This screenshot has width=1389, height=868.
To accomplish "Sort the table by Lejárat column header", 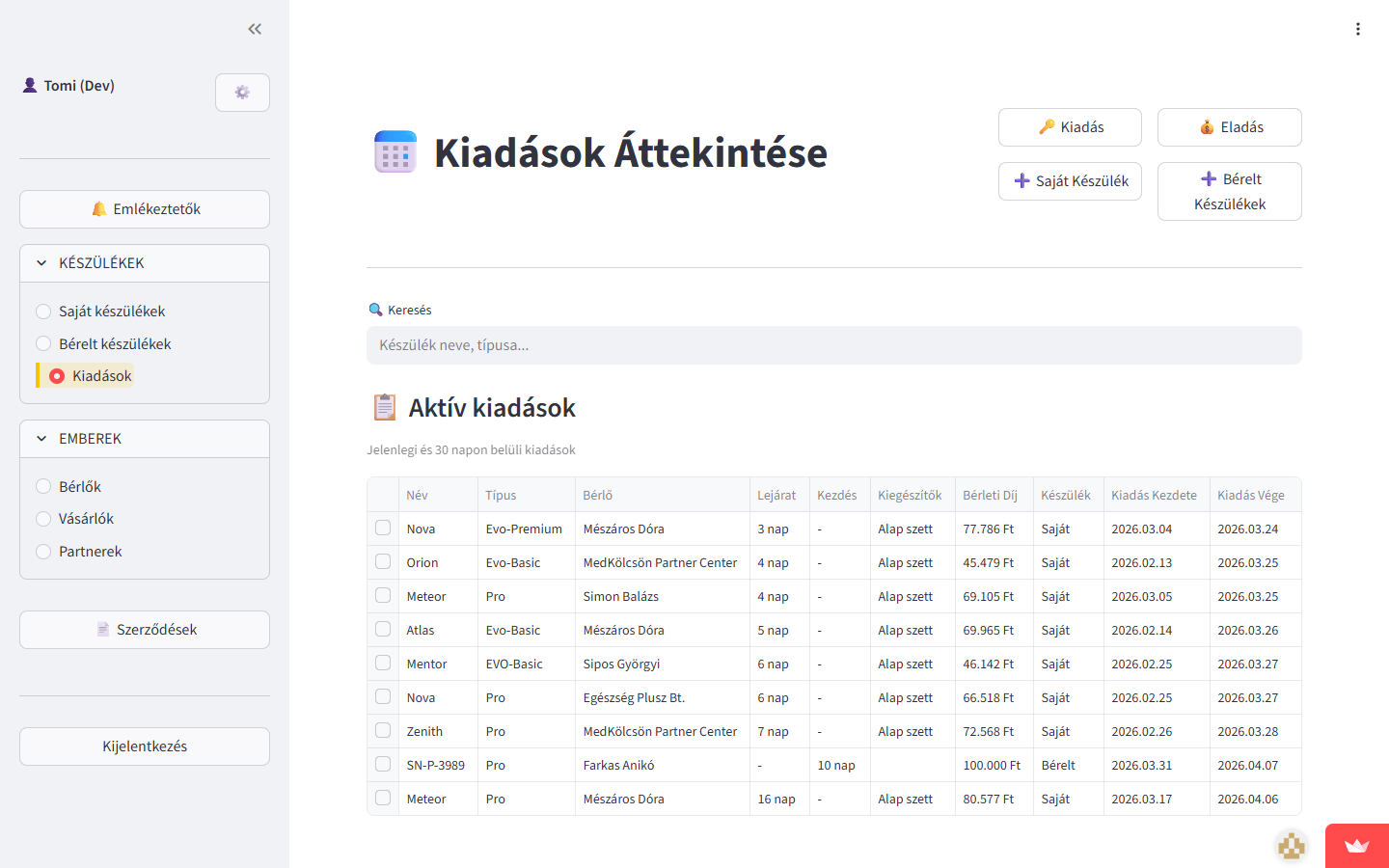I will click(776, 495).
